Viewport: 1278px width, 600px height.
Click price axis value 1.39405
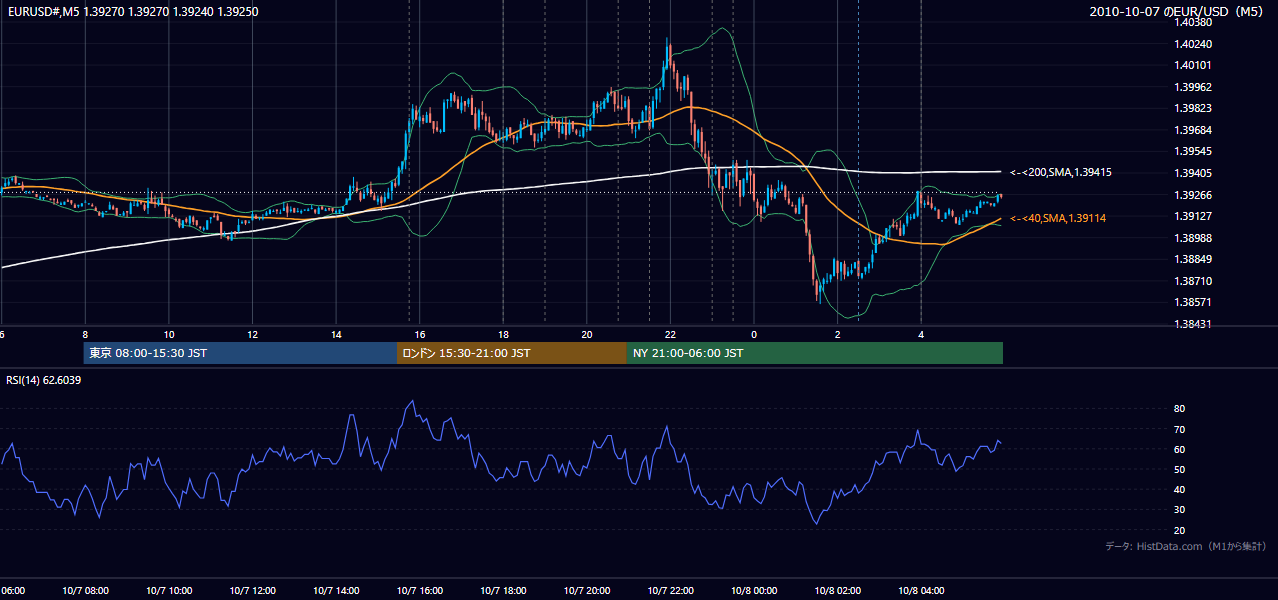1195,173
